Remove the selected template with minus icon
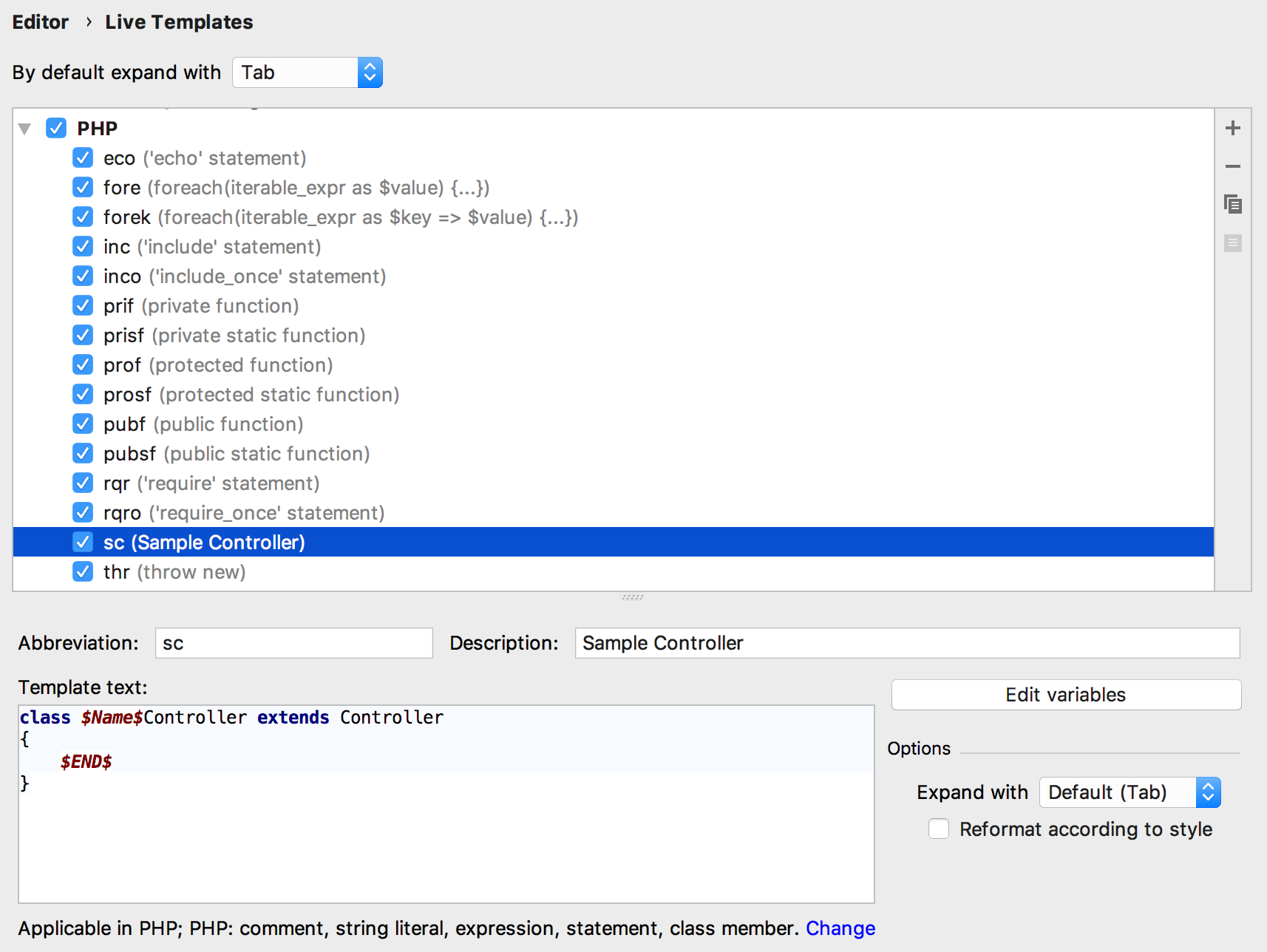The width and height of the screenshot is (1267, 952). click(x=1232, y=166)
